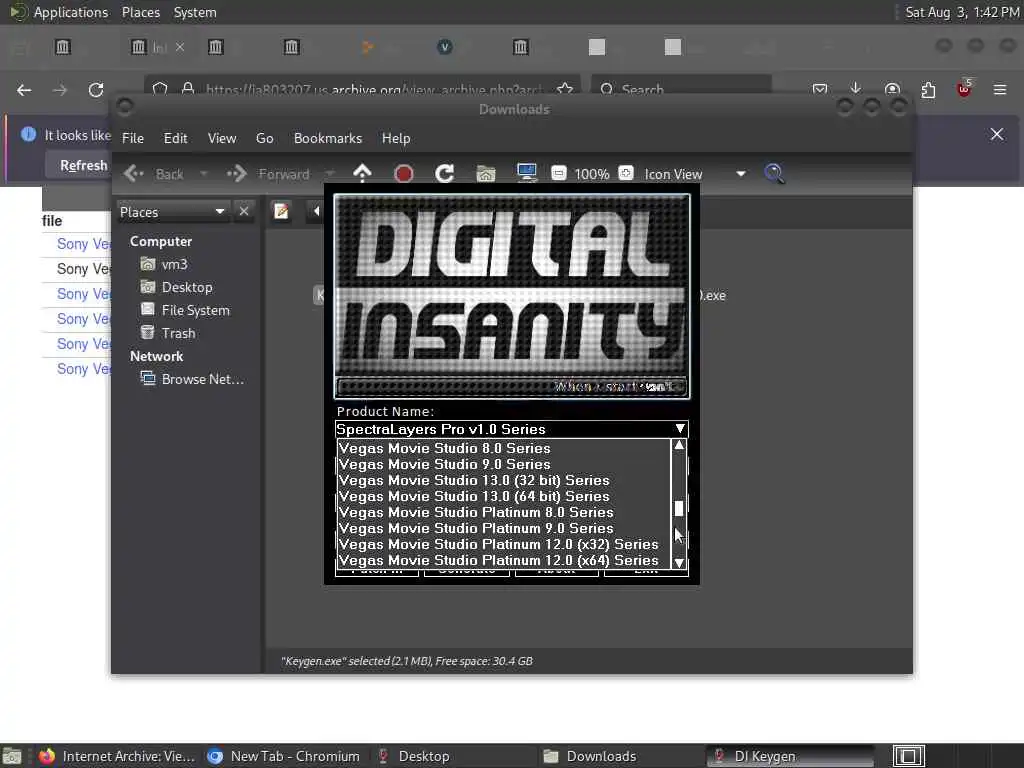Close the active Firefox tab
Screen dimensions: 1024x768
pos(180,47)
